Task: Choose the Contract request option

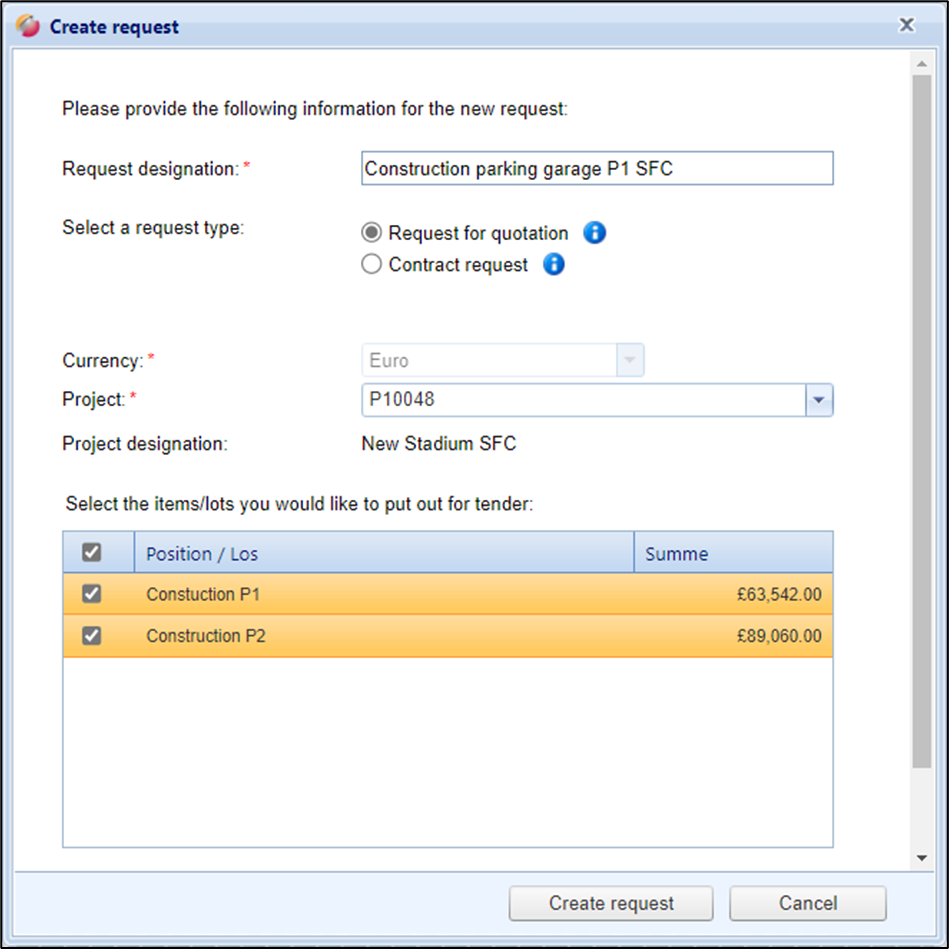Action: [x=372, y=265]
